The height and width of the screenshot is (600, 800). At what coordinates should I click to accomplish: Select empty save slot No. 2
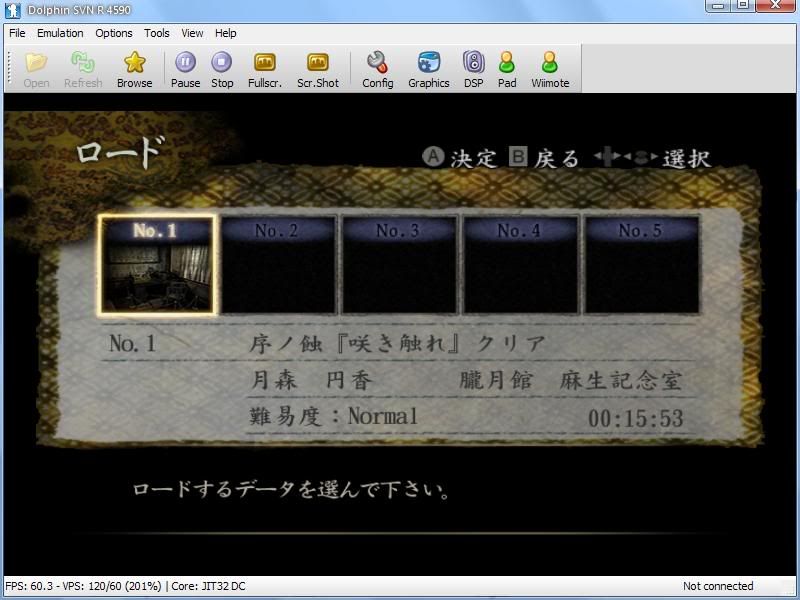[279, 264]
